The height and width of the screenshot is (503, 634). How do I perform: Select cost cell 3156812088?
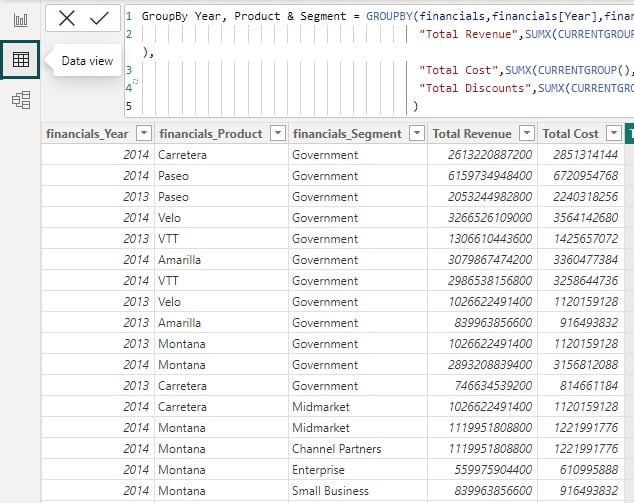coord(581,365)
